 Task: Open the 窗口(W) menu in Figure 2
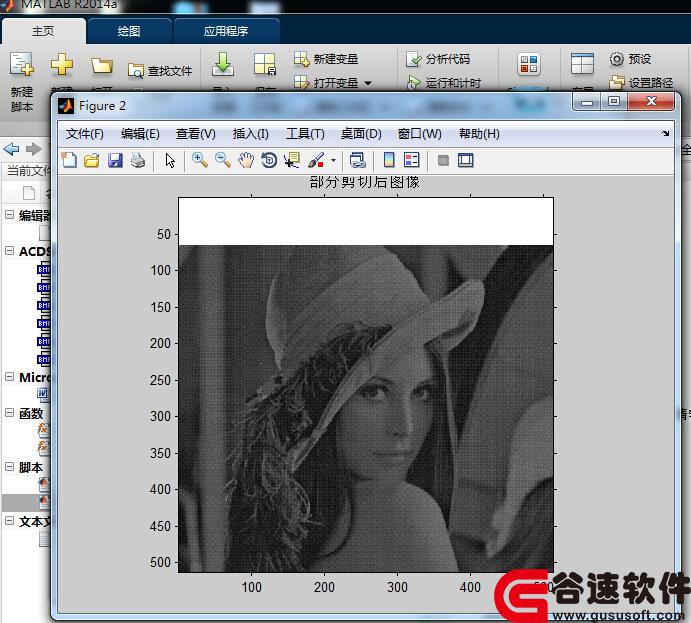(x=420, y=134)
